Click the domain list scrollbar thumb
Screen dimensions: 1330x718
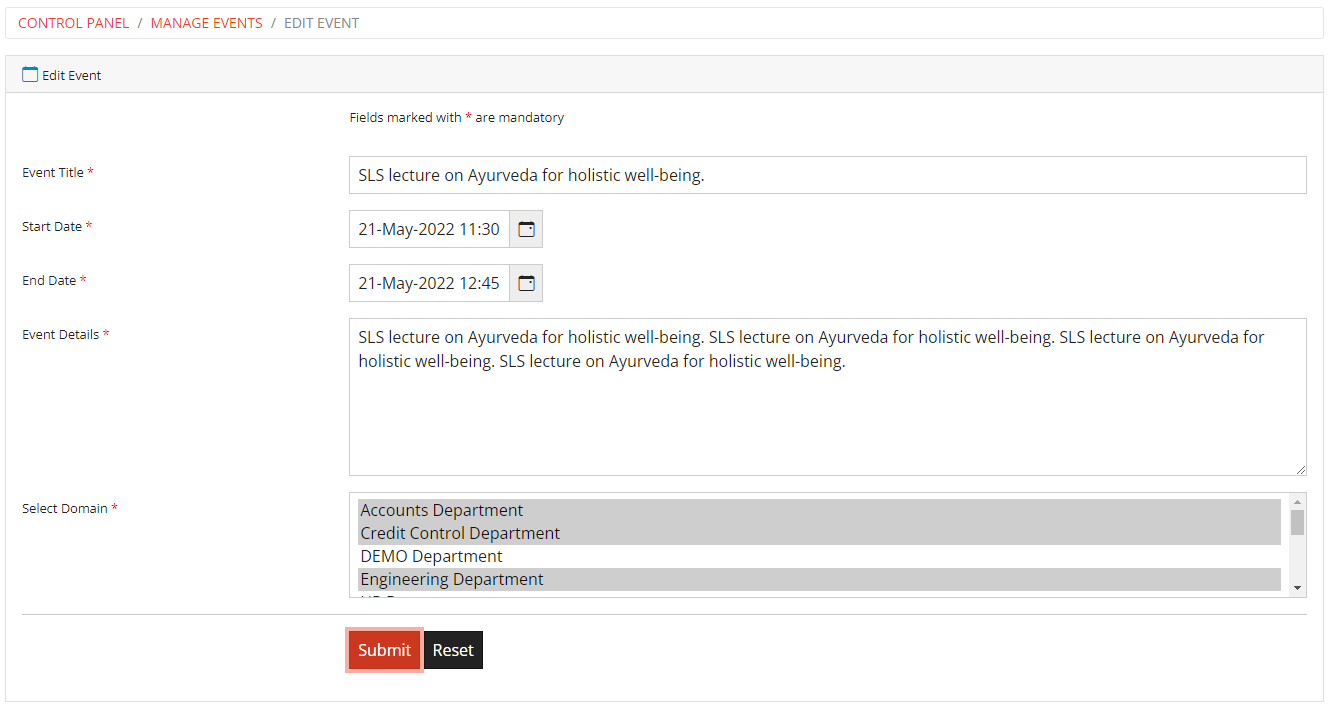(x=1297, y=522)
